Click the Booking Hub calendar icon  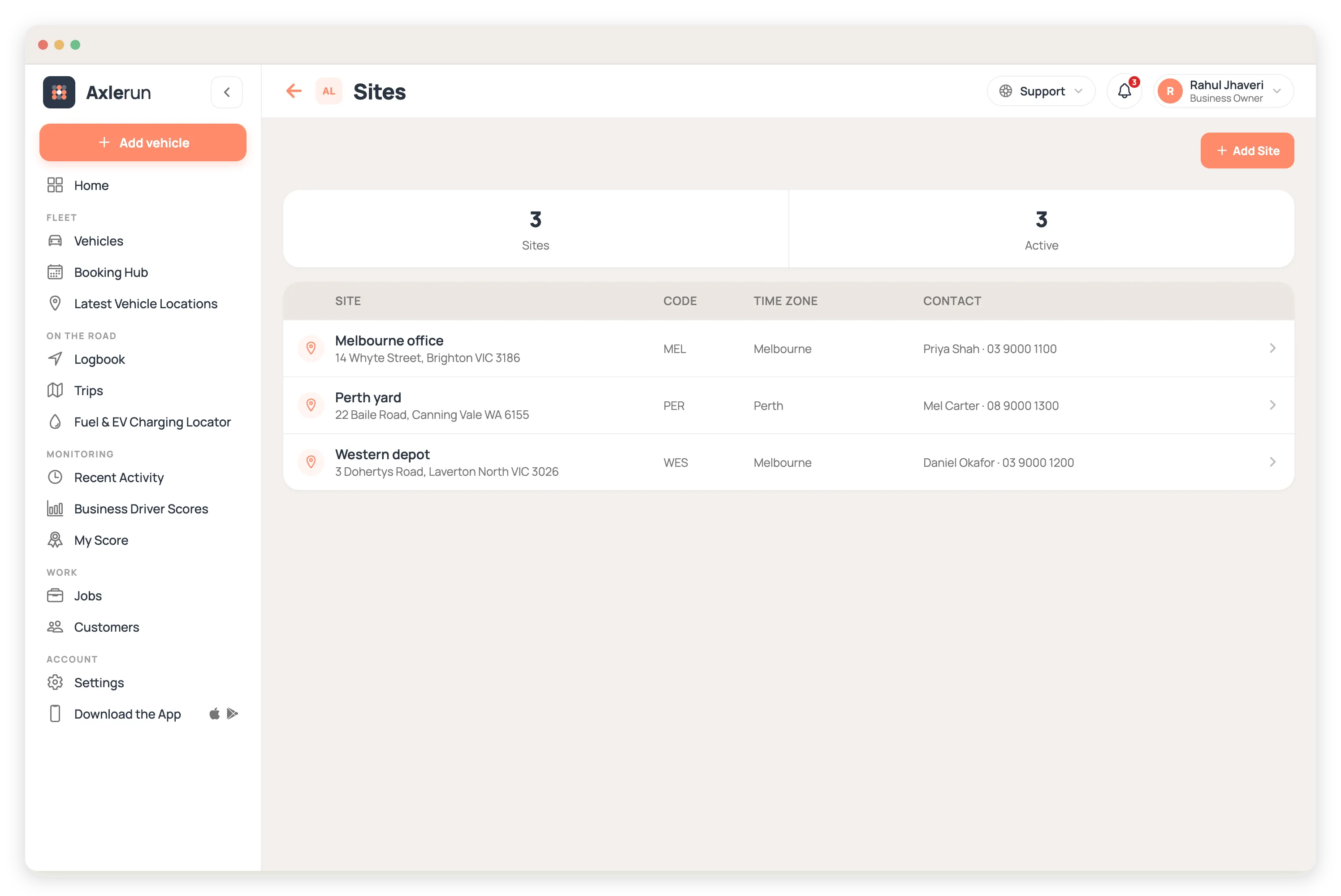point(55,272)
